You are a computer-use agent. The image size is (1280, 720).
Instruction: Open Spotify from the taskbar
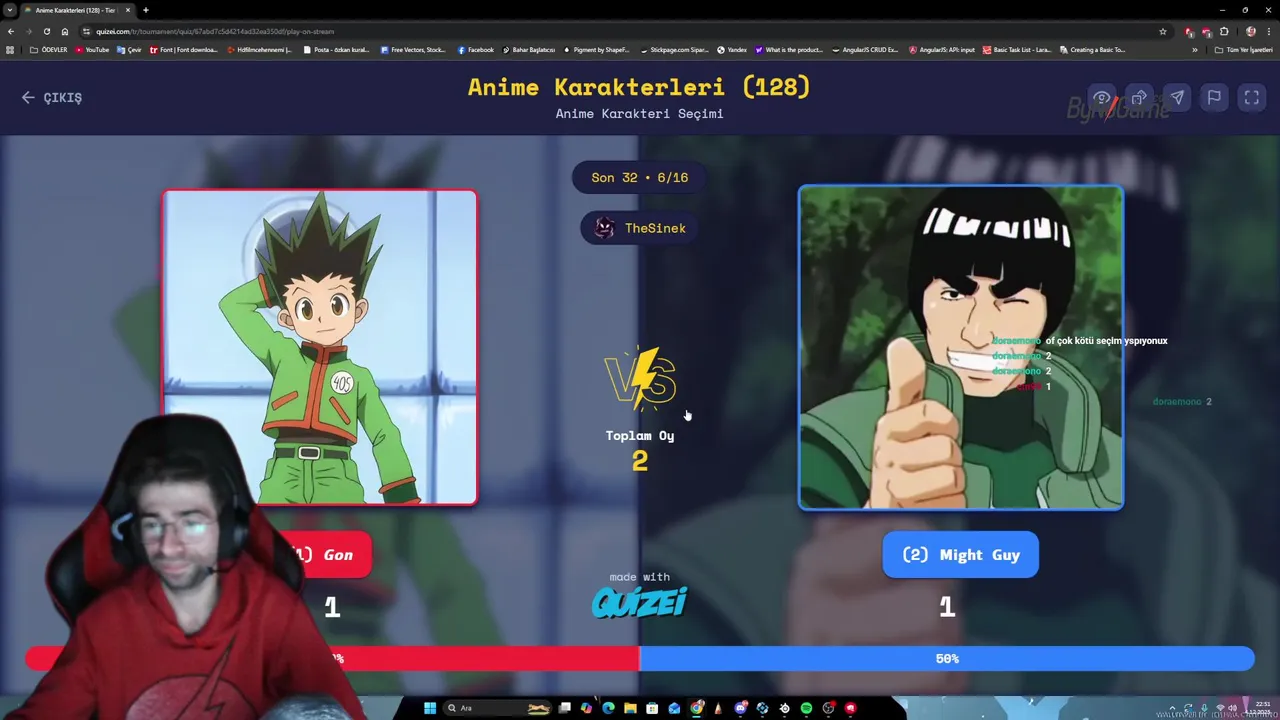pyautogui.click(x=806, y=708)
